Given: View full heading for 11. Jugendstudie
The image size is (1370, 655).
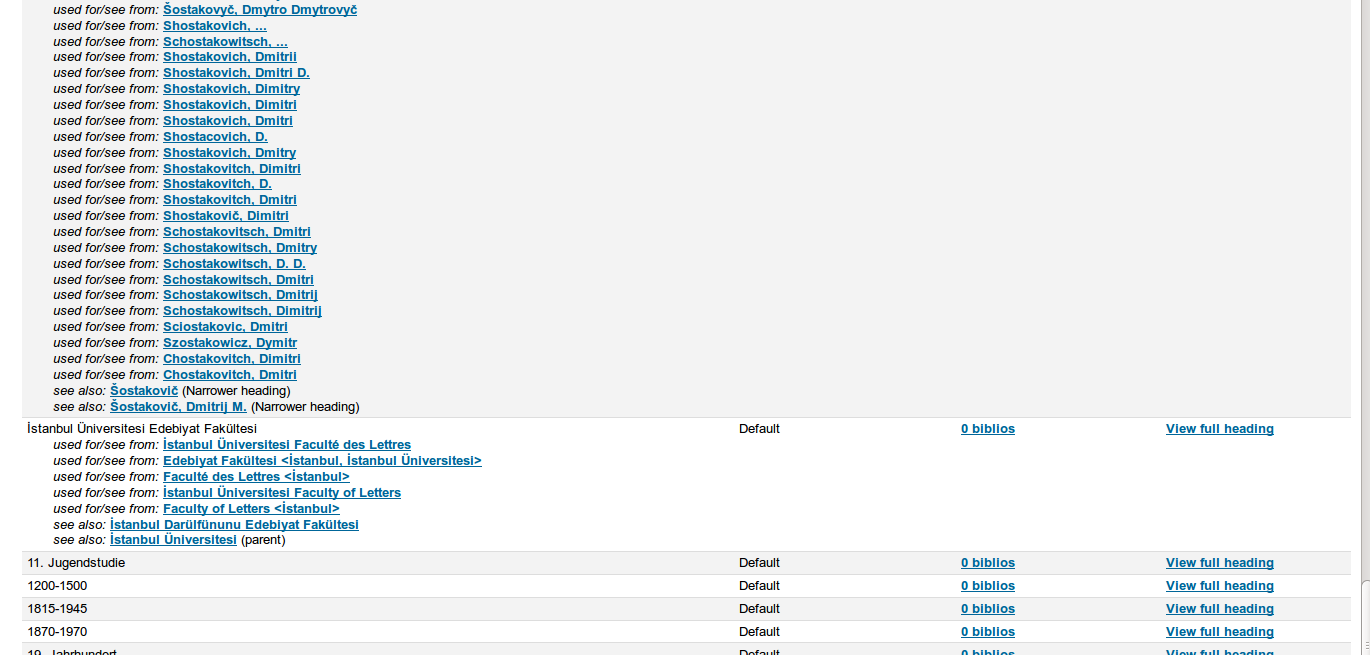Looking at the screenshot, I should pyautogui.click(x=1219, y=563).
